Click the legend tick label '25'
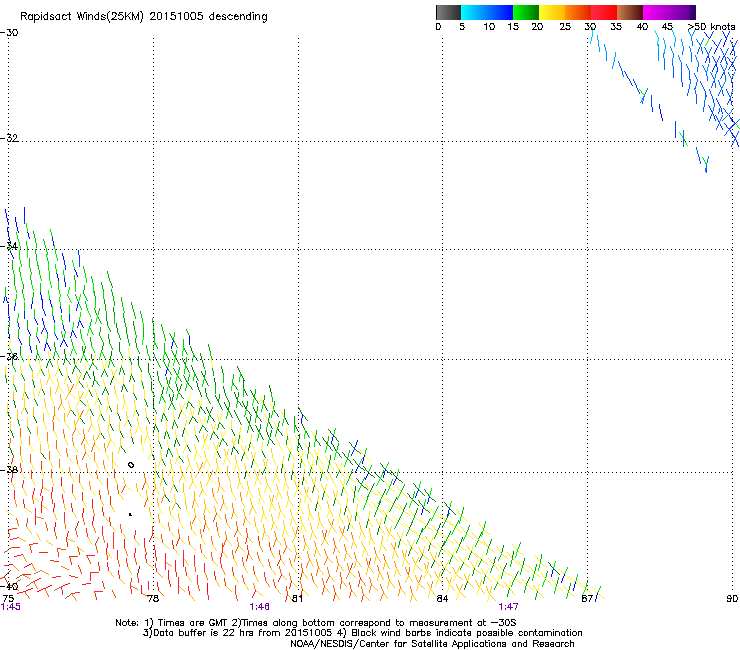The width and height of the screenshot is (740, 650). click(565, 27)
